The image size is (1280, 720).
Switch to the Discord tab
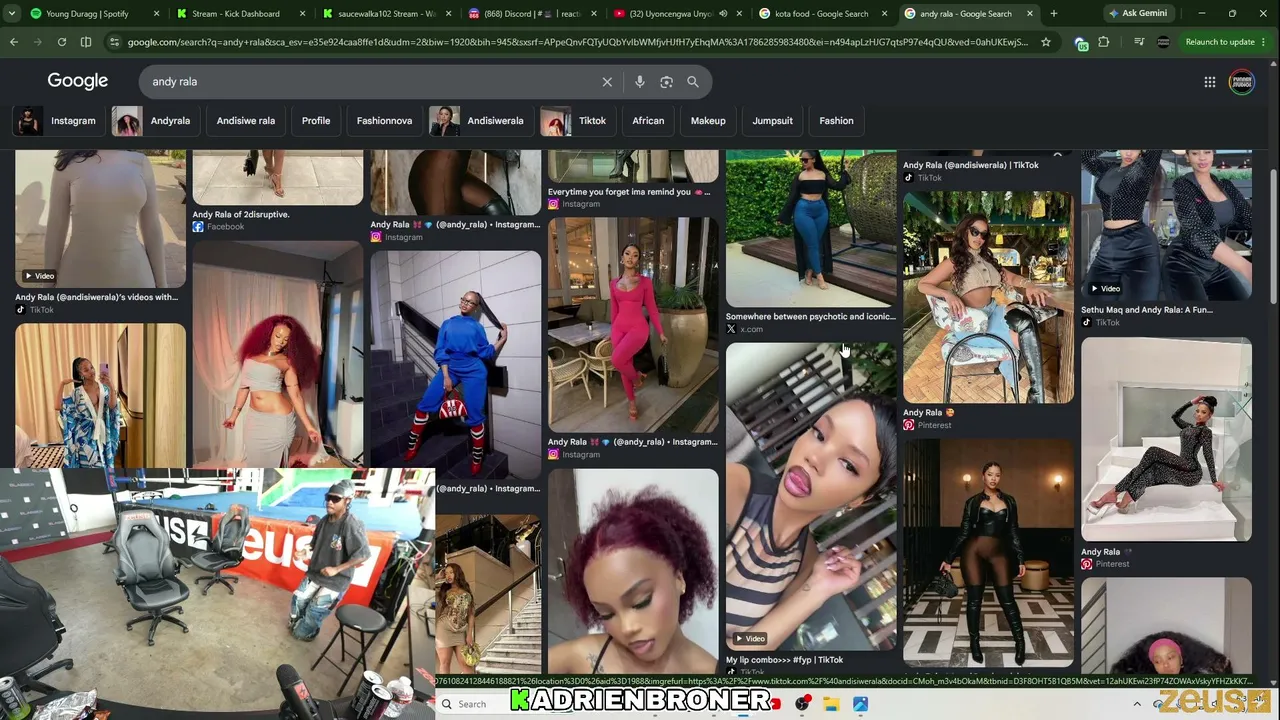coord(531,14)
